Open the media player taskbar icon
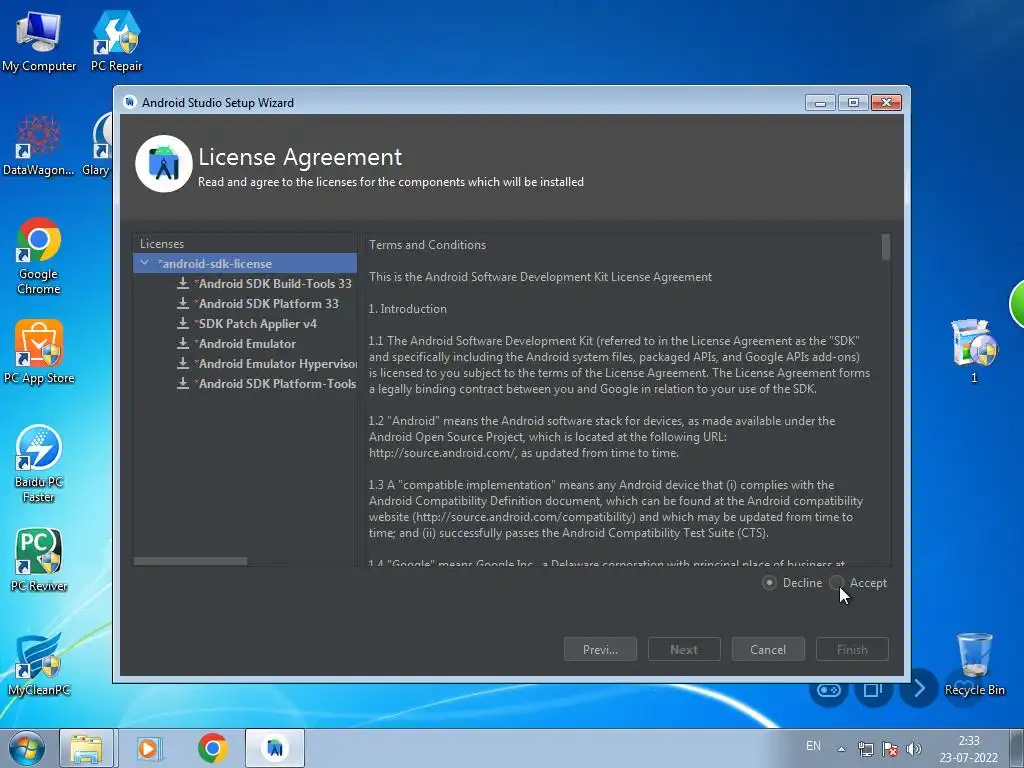Image resolution: width=1024 pixels, height=768 pixels. point(149,748)
